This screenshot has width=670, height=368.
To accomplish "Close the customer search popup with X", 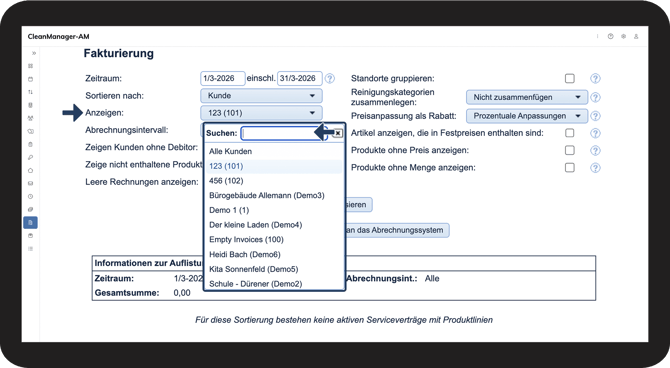I will (x=338, y=133).
